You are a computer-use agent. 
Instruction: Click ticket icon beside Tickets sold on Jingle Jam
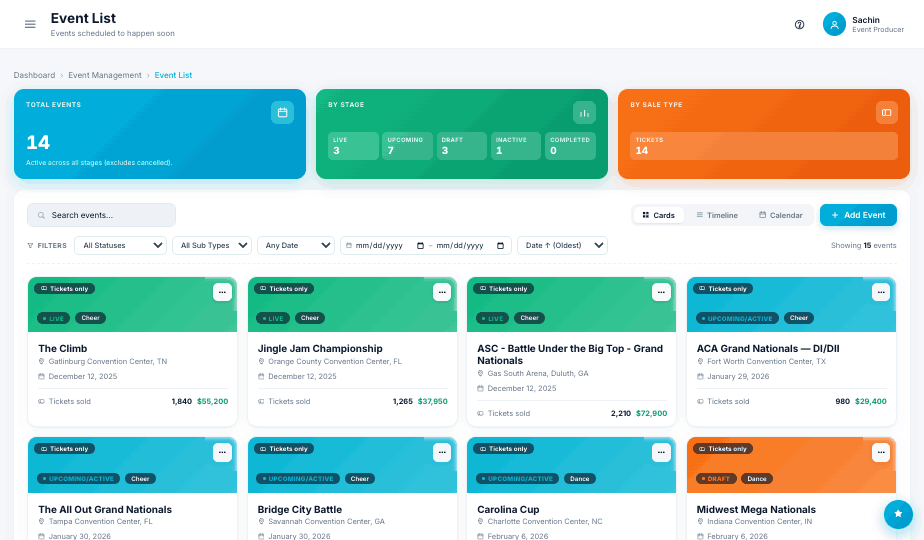[261, 401]
